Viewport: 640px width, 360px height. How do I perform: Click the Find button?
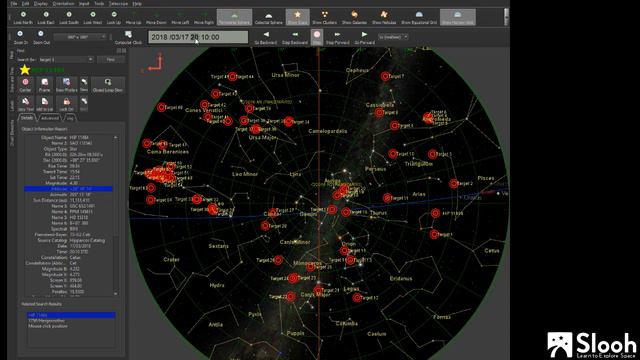click(111, 60)
